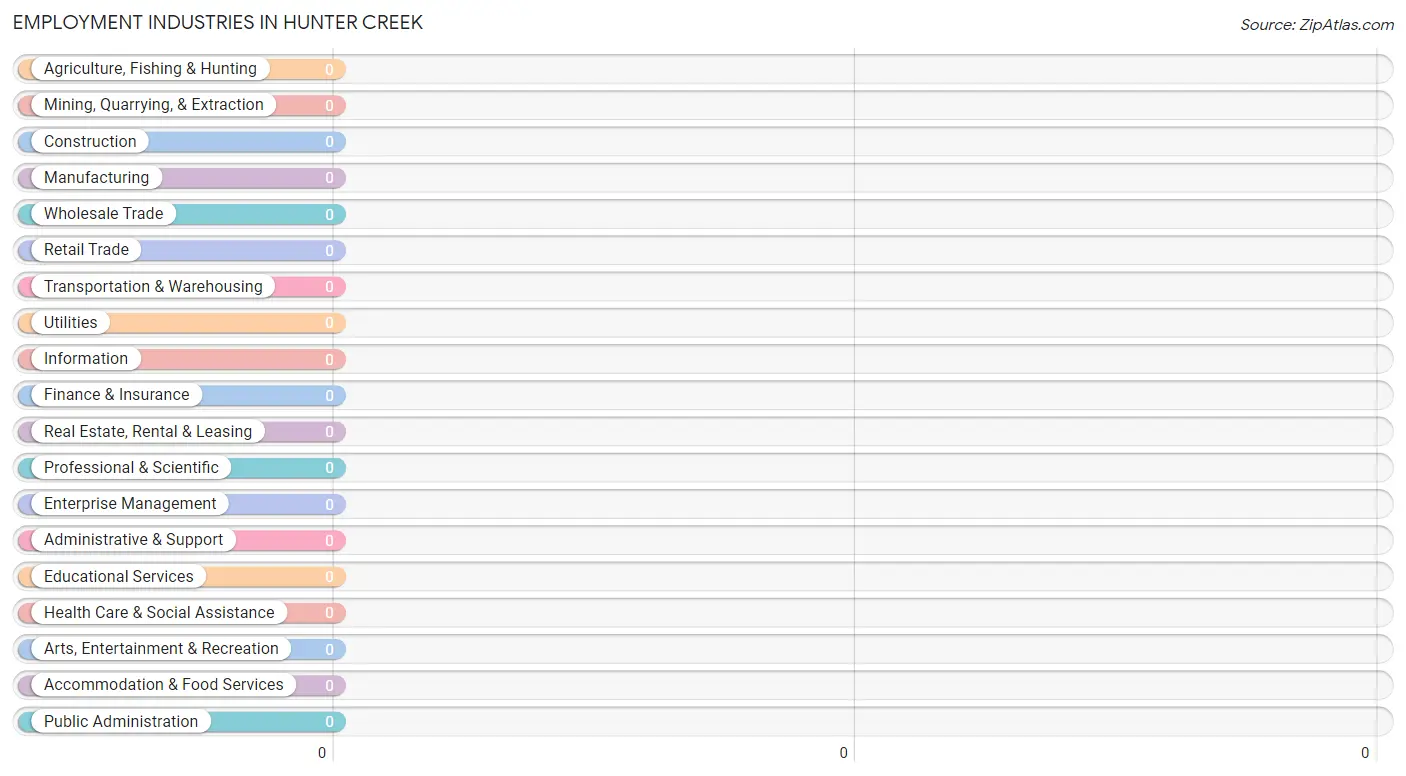This screenshot has width=1406, height=776.
Task: Click the zero value on the Retail Trade bar
Action: coord(330,250)
